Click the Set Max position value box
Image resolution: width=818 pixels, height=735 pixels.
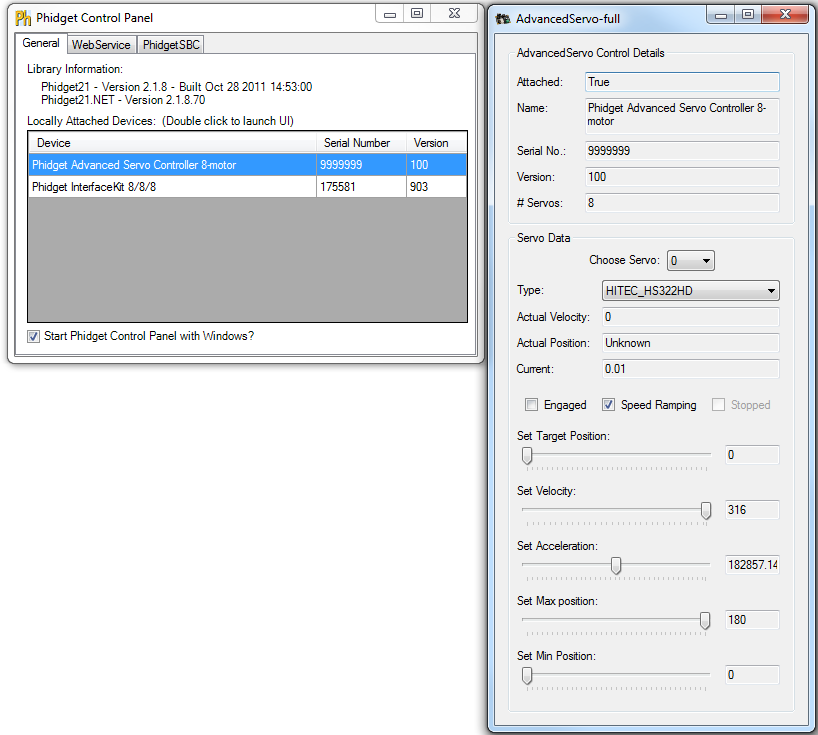pyautogui.click(x=752, y=620)
